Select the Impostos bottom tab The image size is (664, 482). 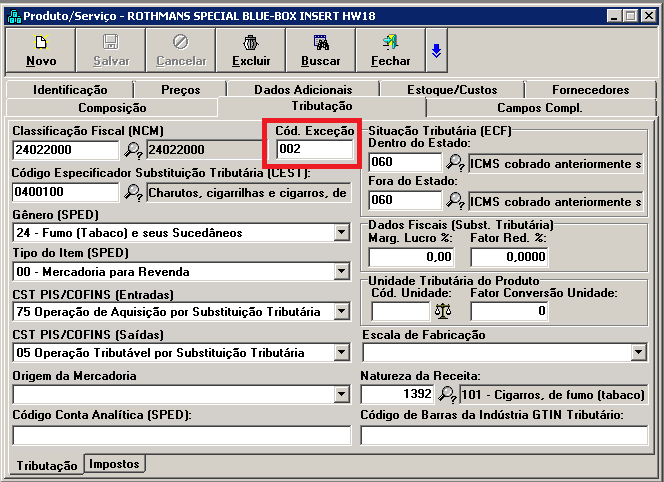[x=115, y=464]
